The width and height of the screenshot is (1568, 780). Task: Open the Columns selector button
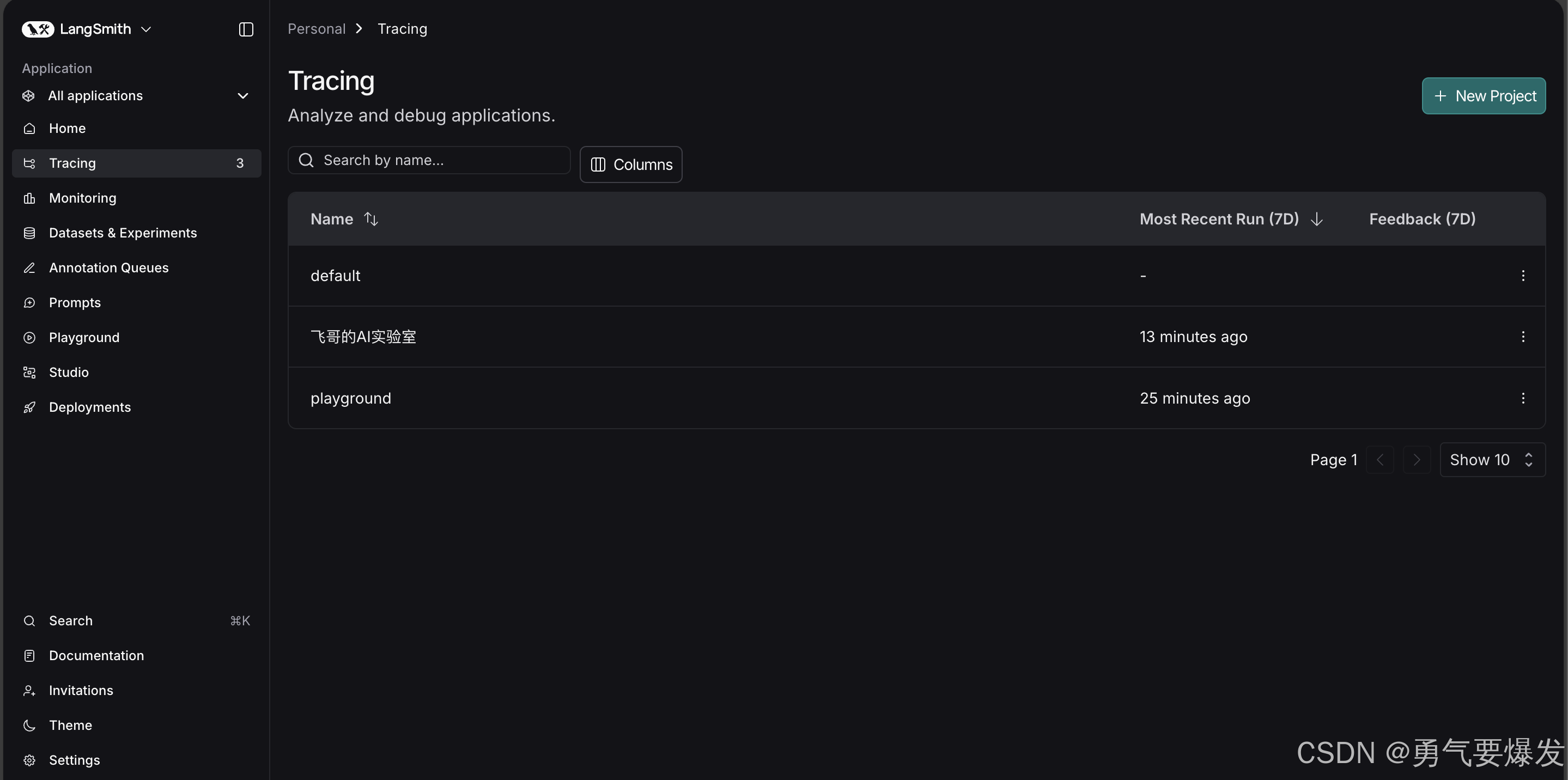(630, 164)
